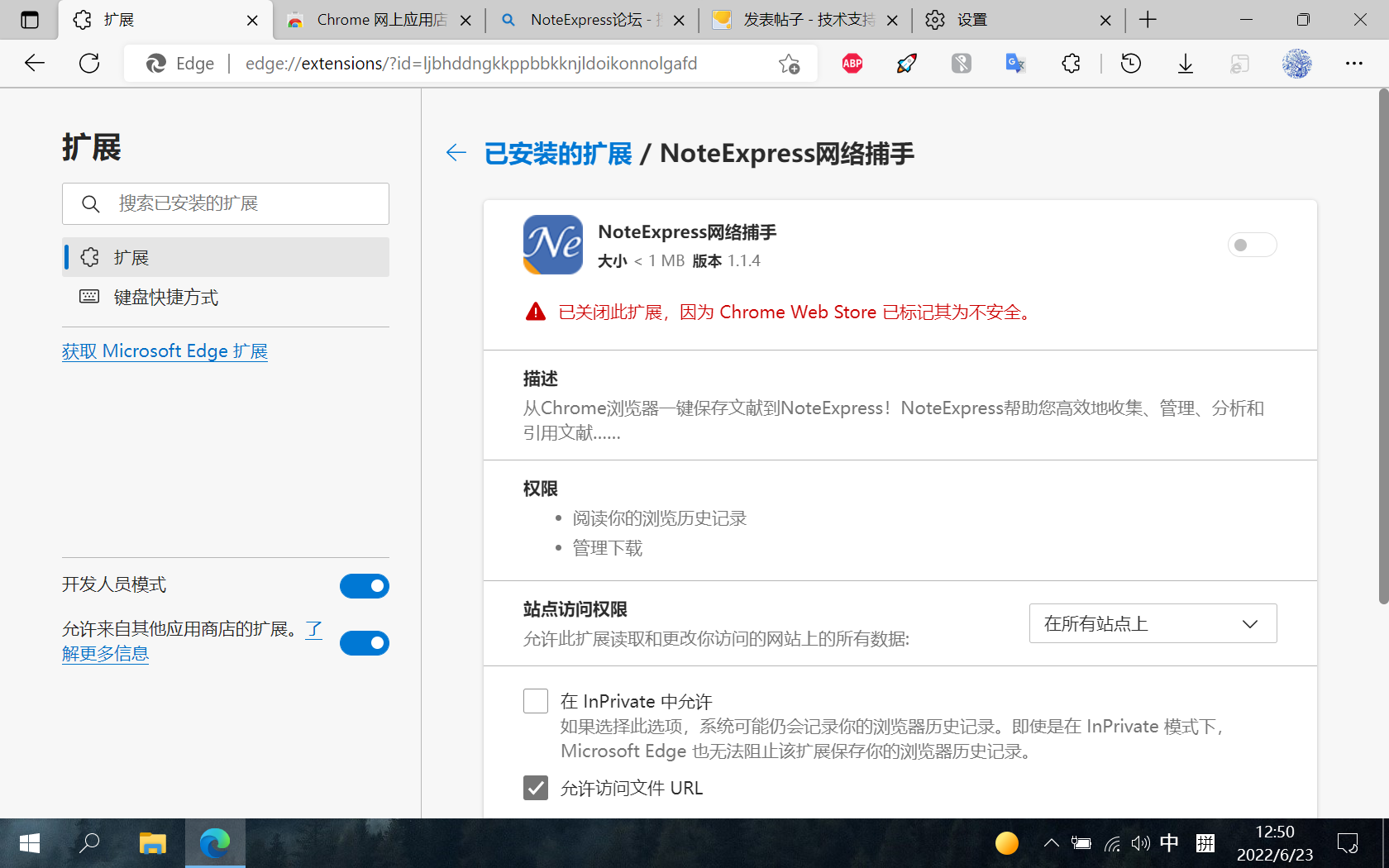
Task: Click the greyed collections toolbar icon
Action: [x=1239, y=64]
